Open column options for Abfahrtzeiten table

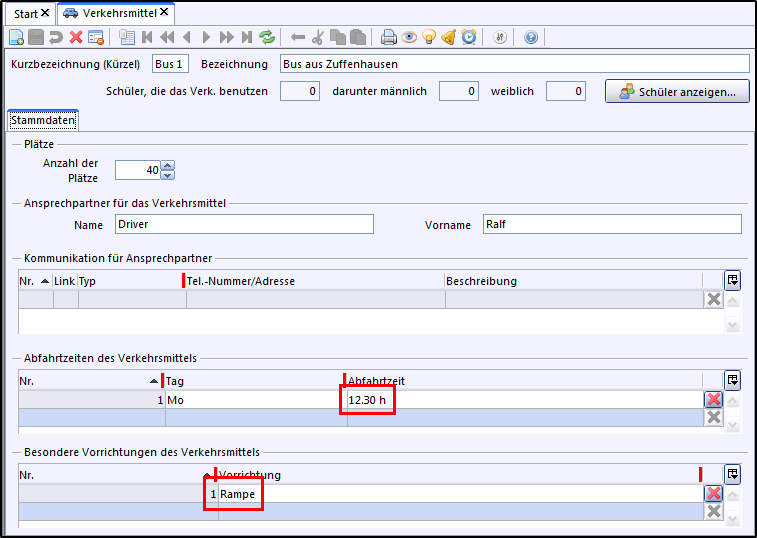pos(732,380)
